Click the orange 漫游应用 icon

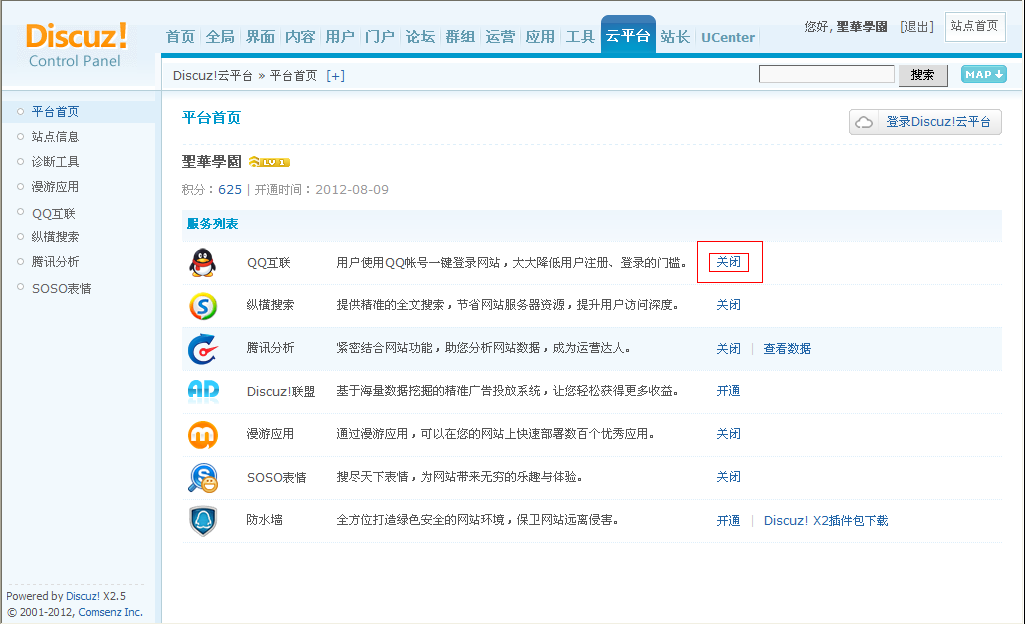(202, 434)
